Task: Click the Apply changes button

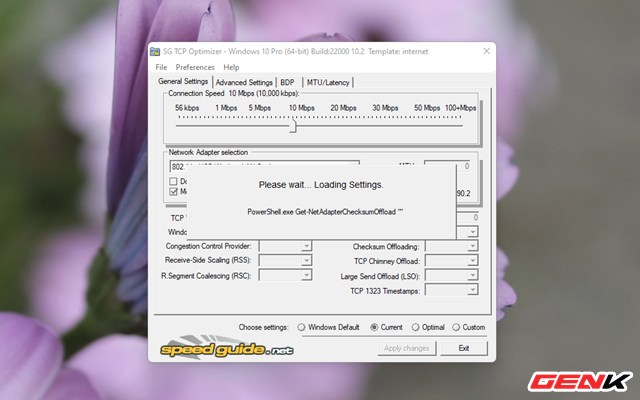Action: pos(407,348)
